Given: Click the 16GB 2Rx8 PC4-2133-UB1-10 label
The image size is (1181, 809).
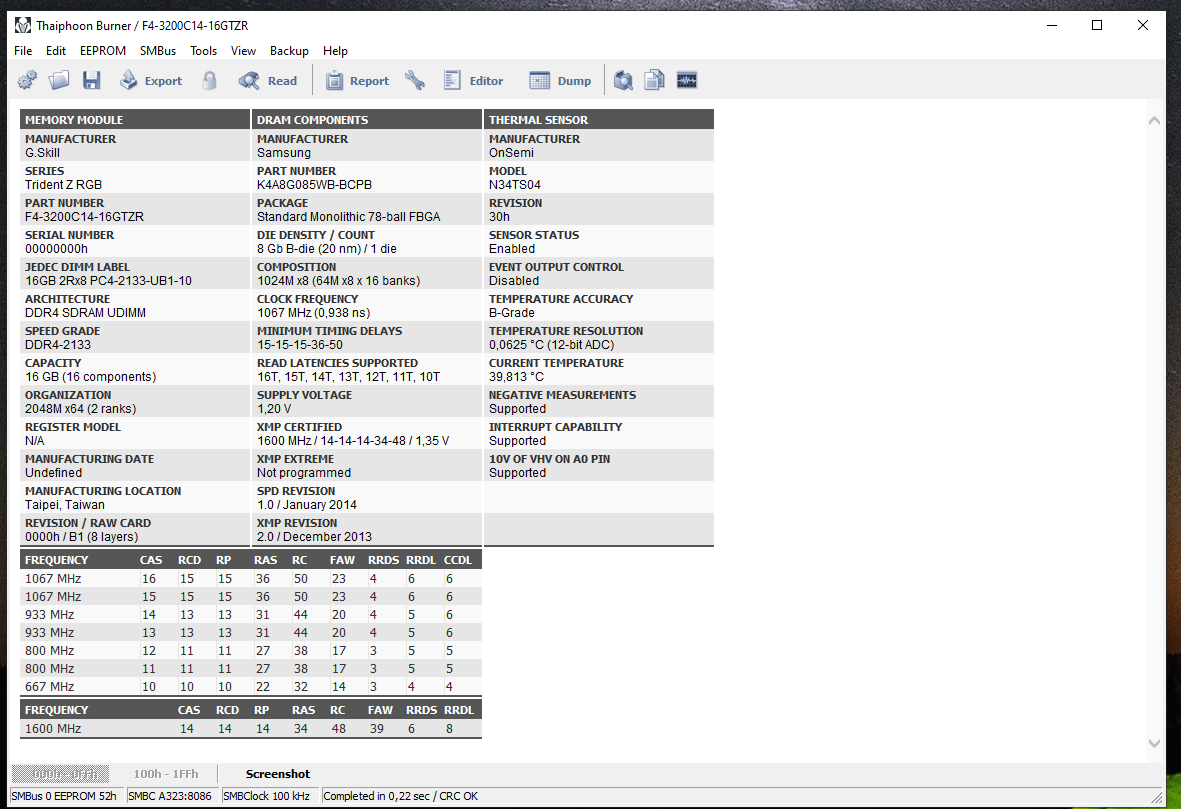Looking at the screenshot, I should pyautogui.click(x=108, y=281).
